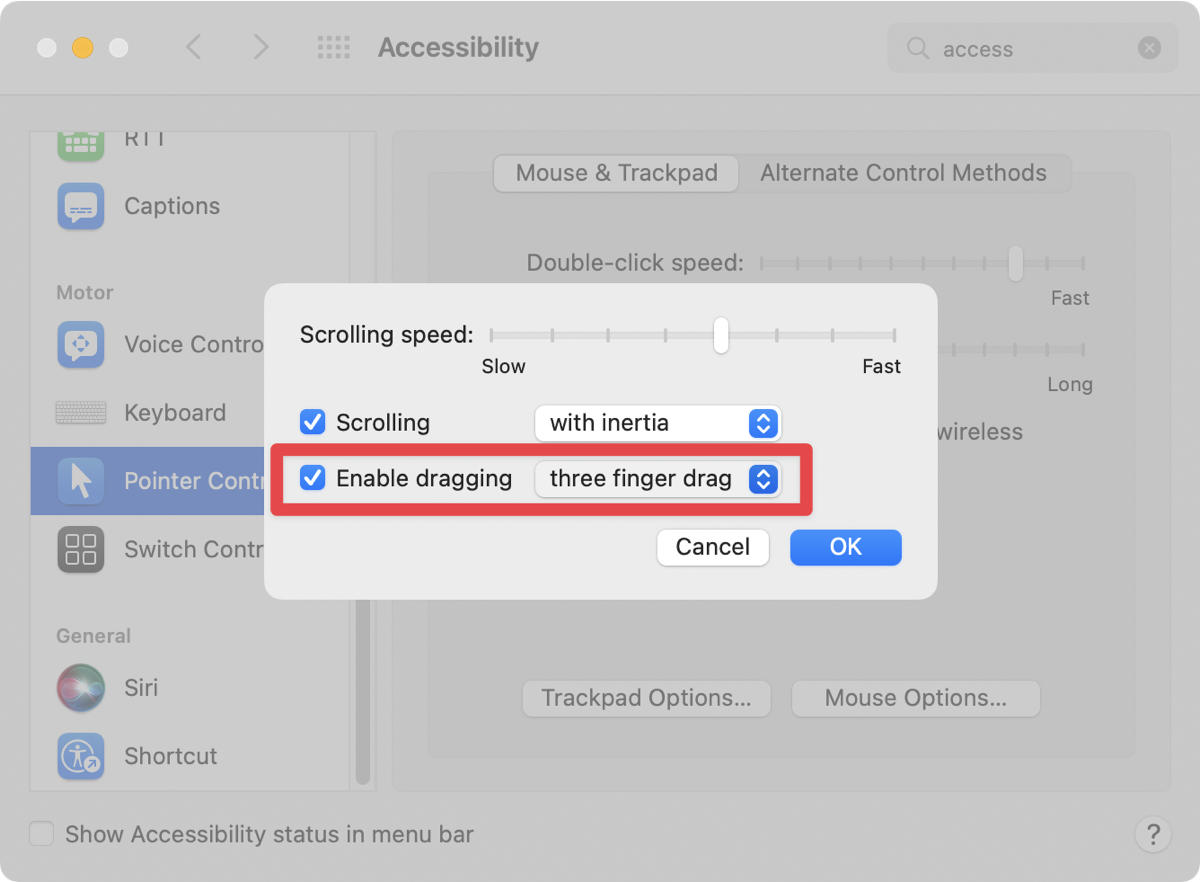This screenshot has width=1200, height=882.
Task: Click the Shortcut accessibility icon
Action: pos(81,756)
